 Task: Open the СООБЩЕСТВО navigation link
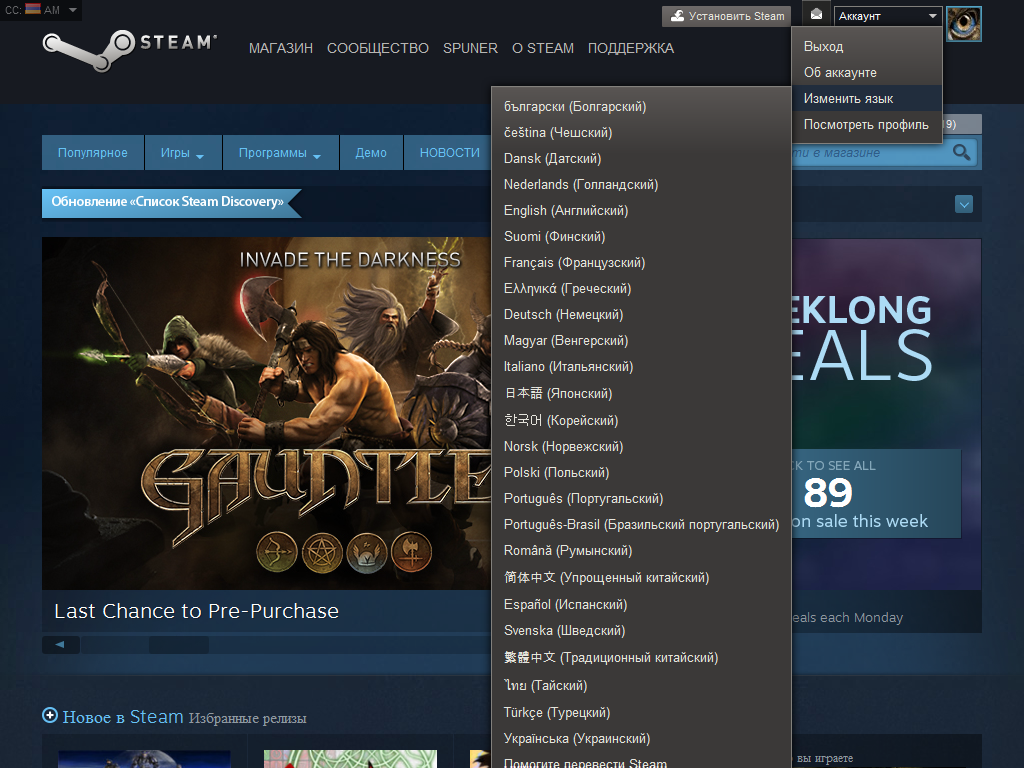377,48
